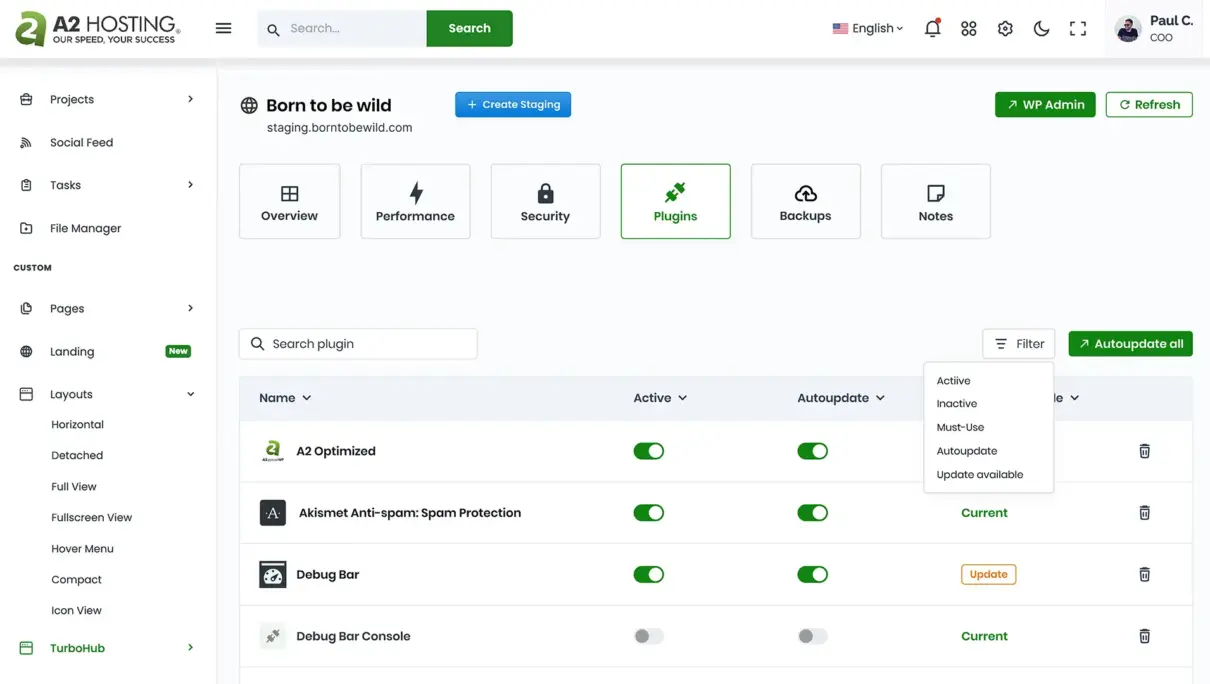
Task: Sort by the Name column header
Action: click(x=284, y=398)
